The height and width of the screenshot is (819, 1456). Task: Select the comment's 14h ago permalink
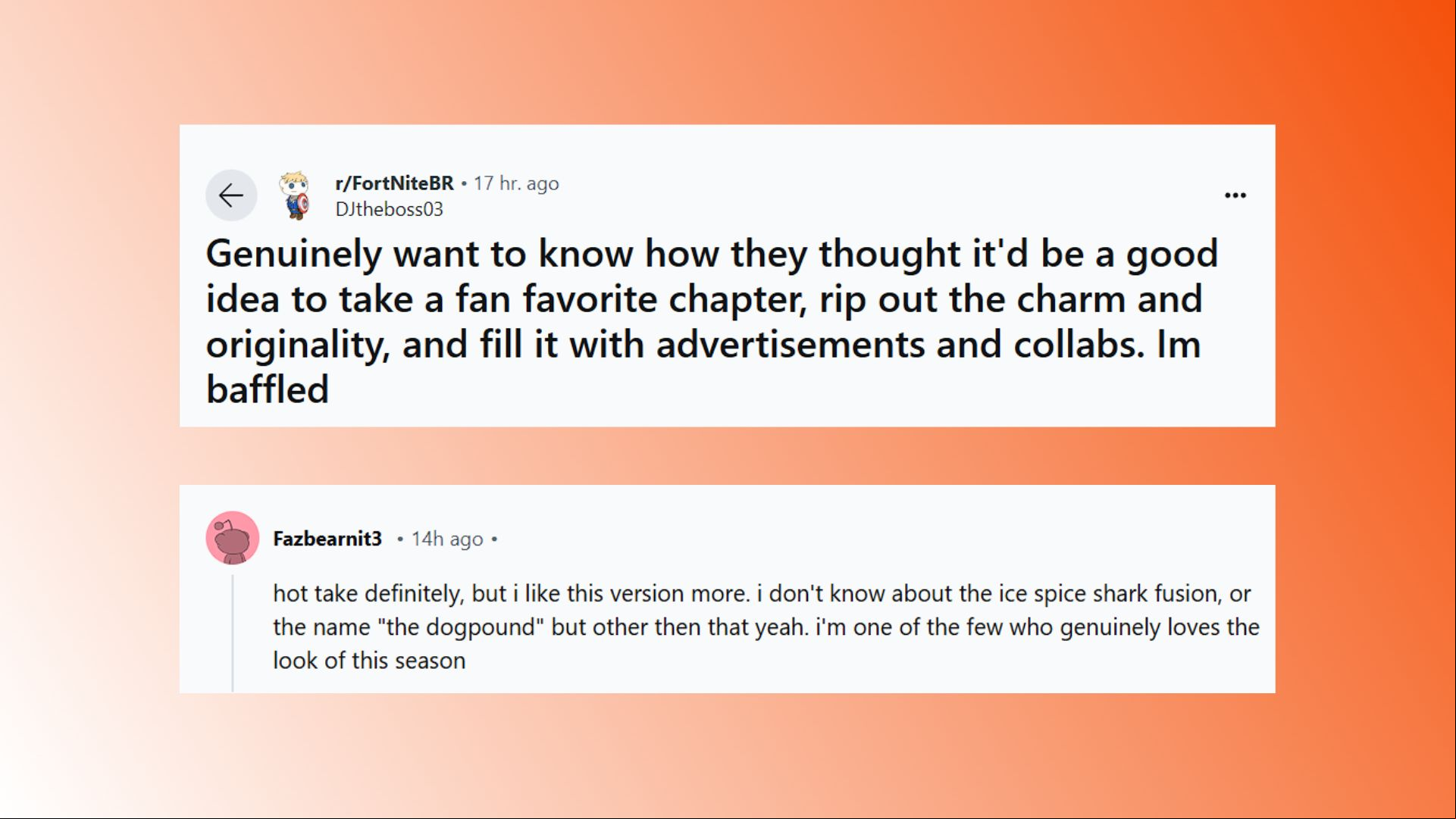tap(447, 539)
